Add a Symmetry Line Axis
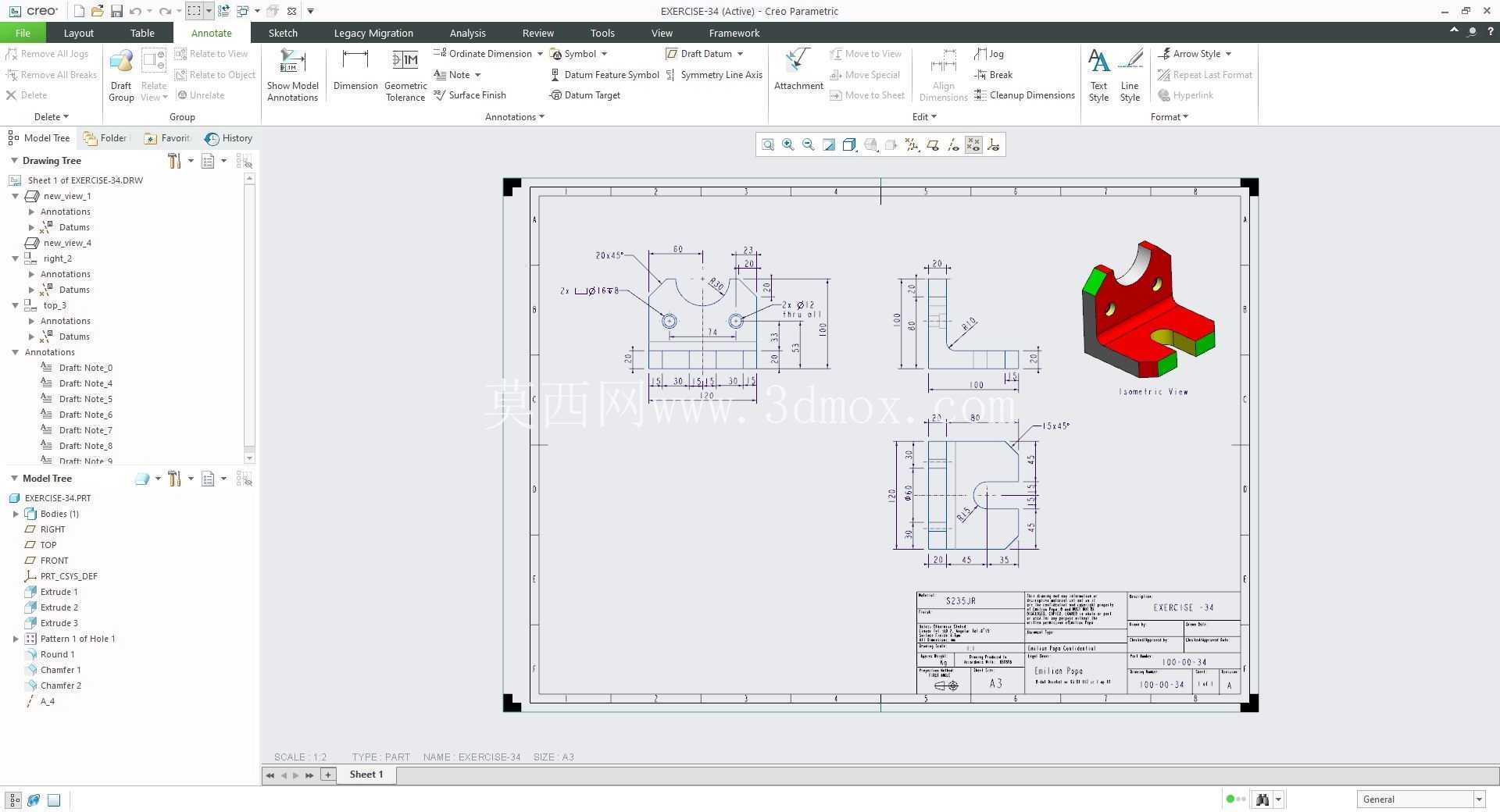This screenshot has height=812, width=1500. (x=714, y=75)
